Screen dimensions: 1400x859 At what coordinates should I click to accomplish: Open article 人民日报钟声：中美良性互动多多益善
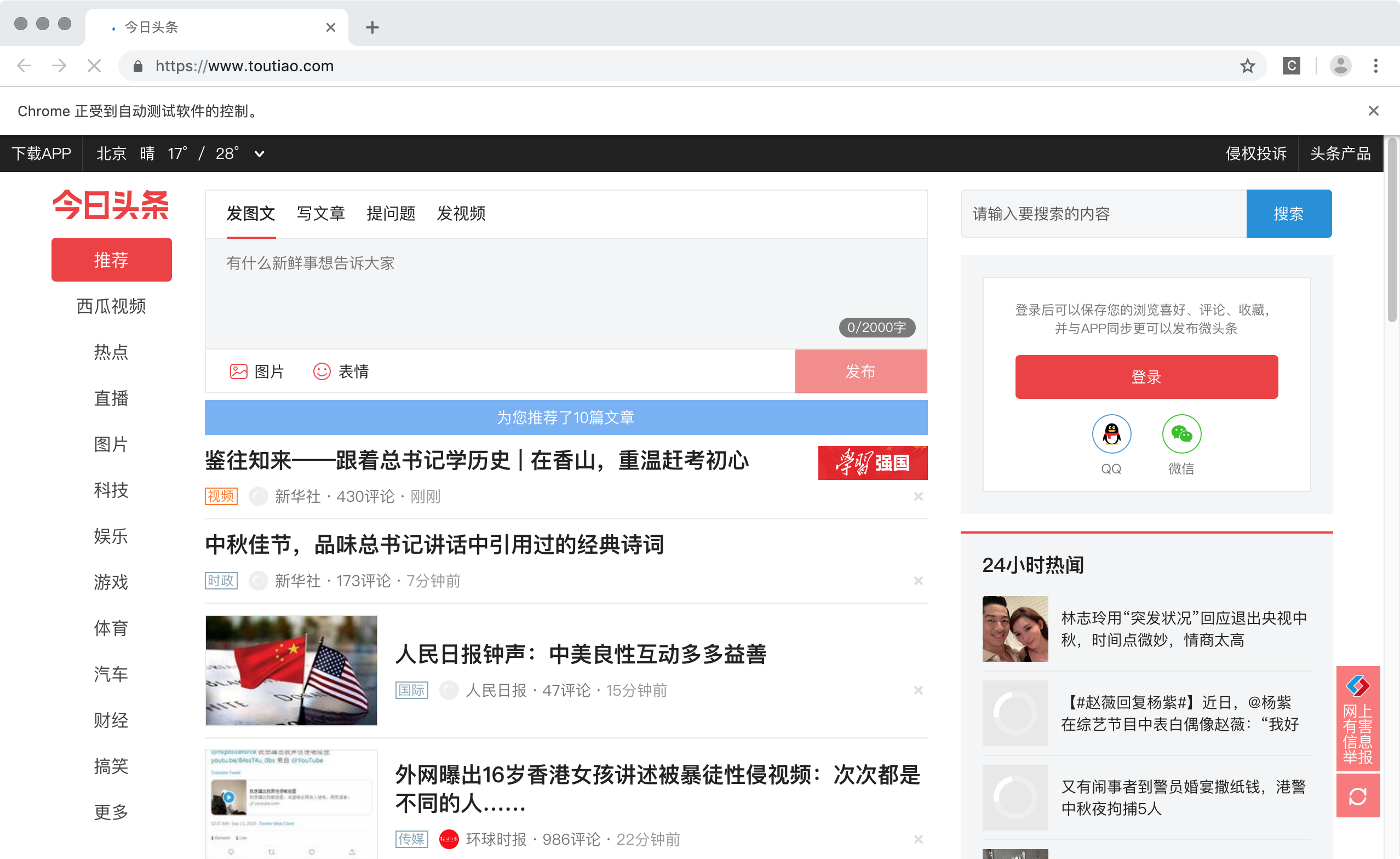(x=581, y=655)
